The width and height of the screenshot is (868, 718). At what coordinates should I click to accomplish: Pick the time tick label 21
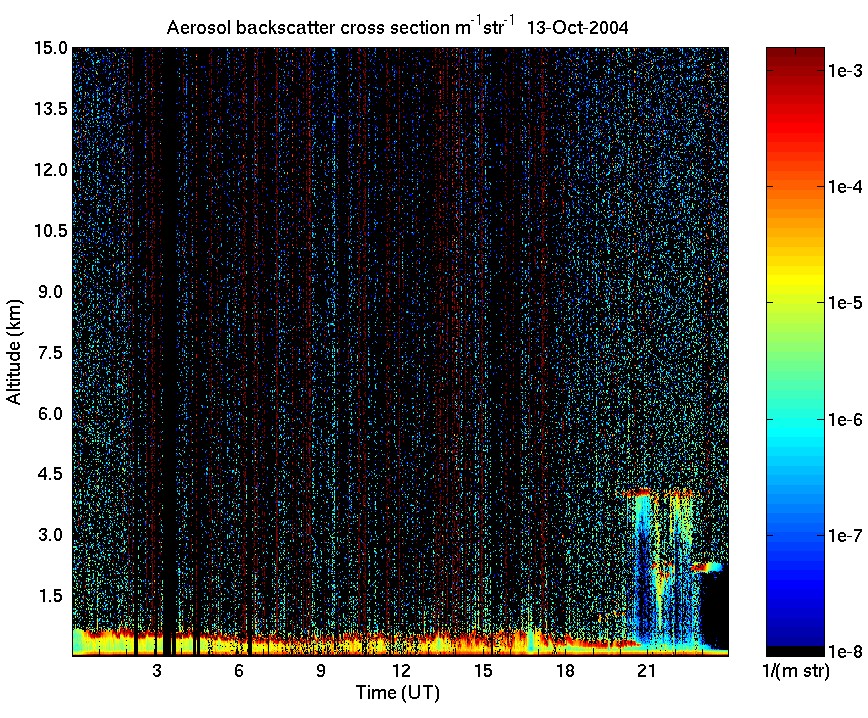(647, 671)
